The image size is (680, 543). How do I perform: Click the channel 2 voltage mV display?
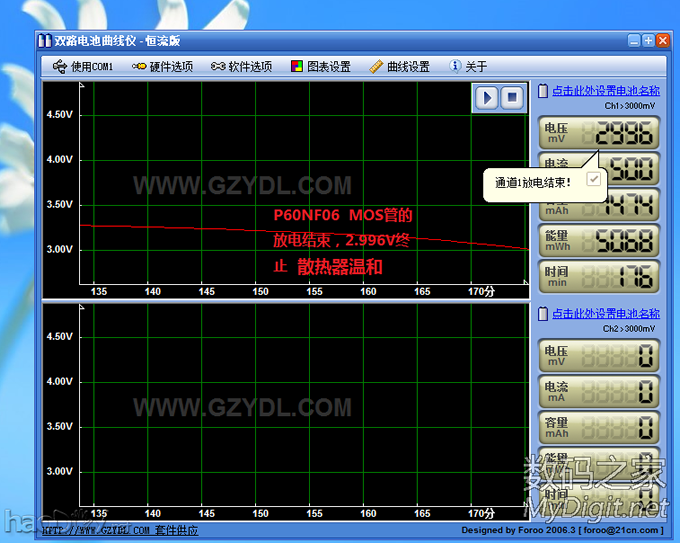click(599, 356)
